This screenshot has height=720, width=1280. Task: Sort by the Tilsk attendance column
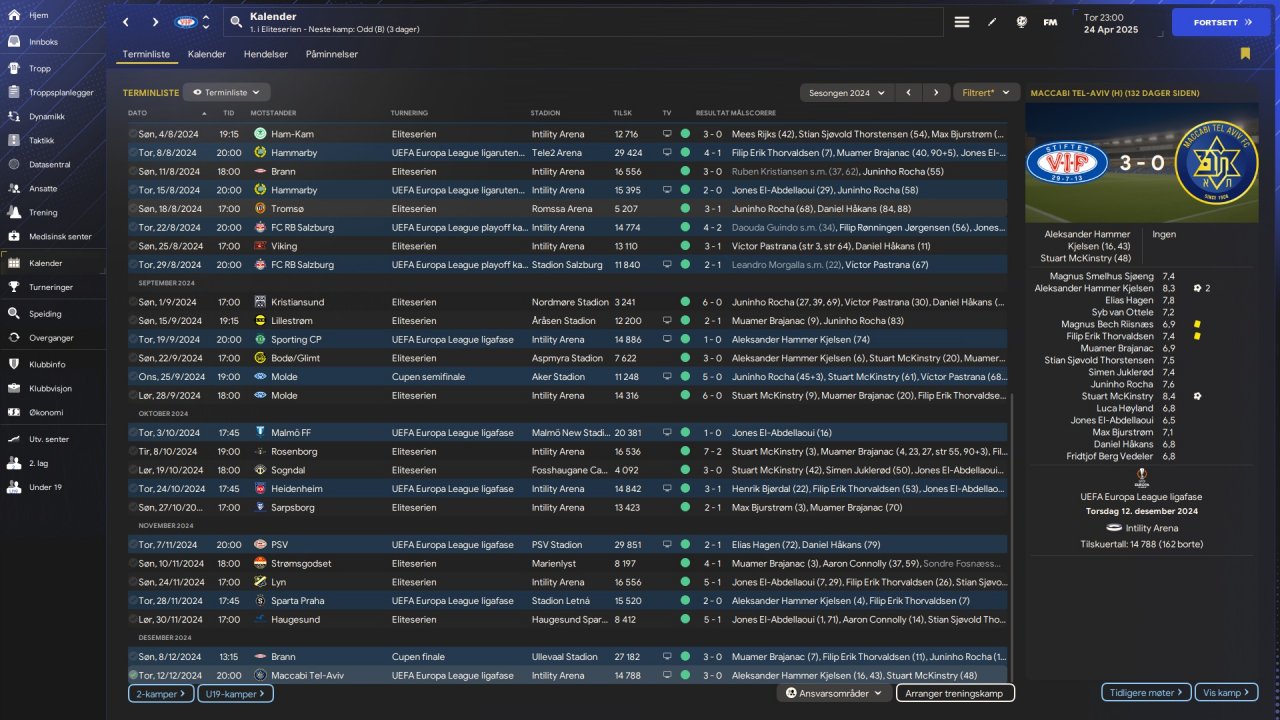click(x=622, y=113)
